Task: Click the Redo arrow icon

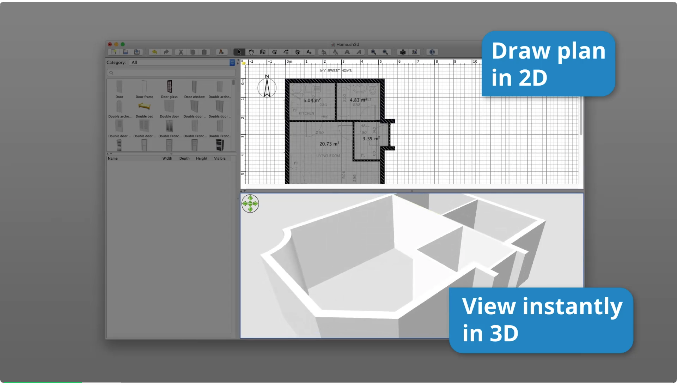Action: click(166, 52)
